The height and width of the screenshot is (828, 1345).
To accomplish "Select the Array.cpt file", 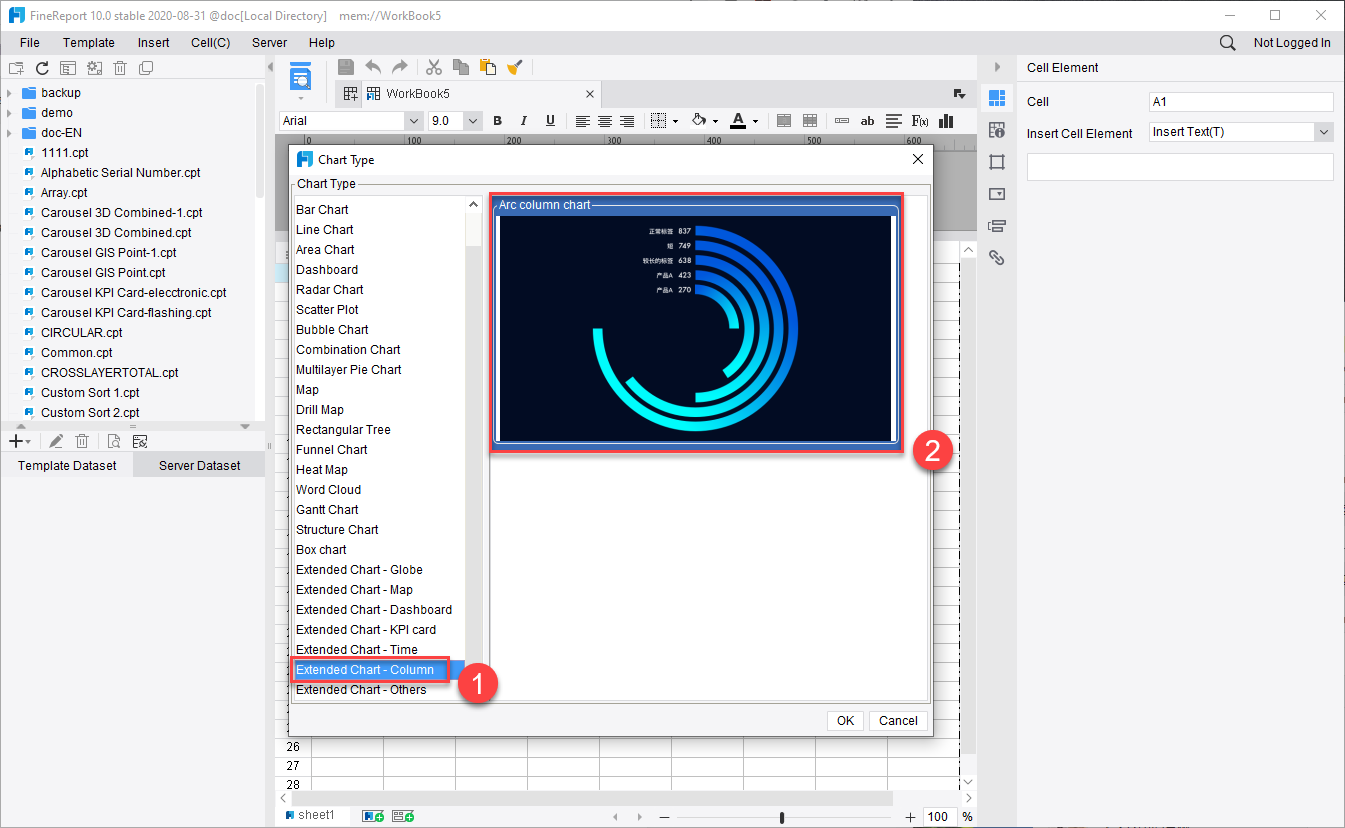I will (x=64, y=193).
